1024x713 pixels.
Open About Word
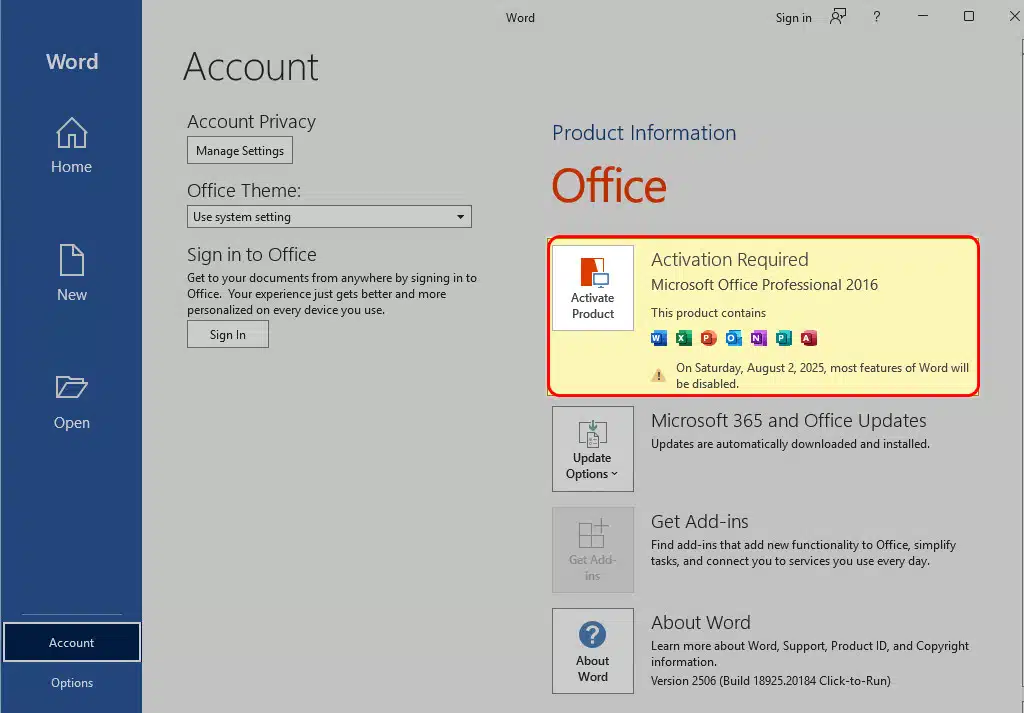coord(592,651)
